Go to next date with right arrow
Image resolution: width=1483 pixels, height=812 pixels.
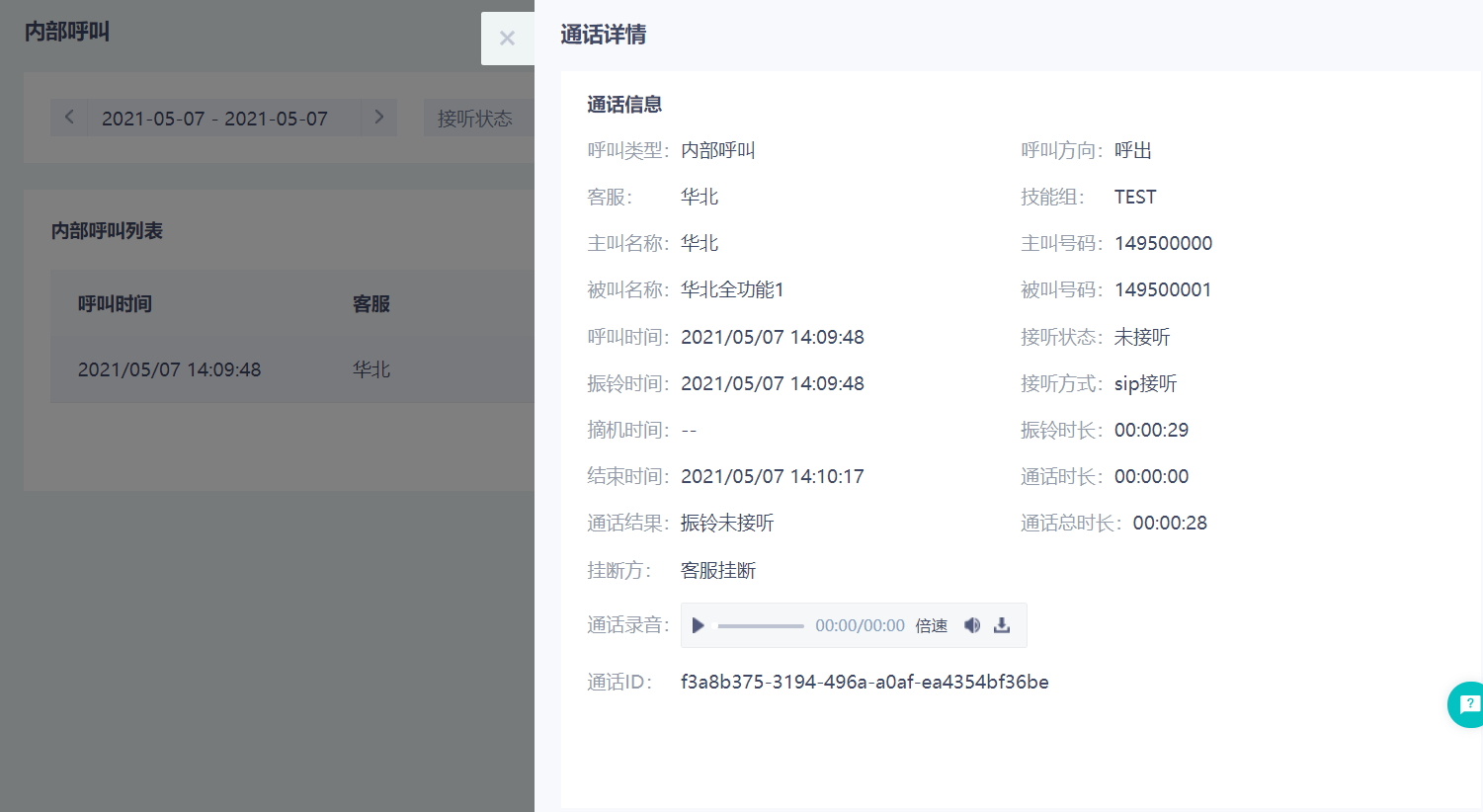coord(378,118)
